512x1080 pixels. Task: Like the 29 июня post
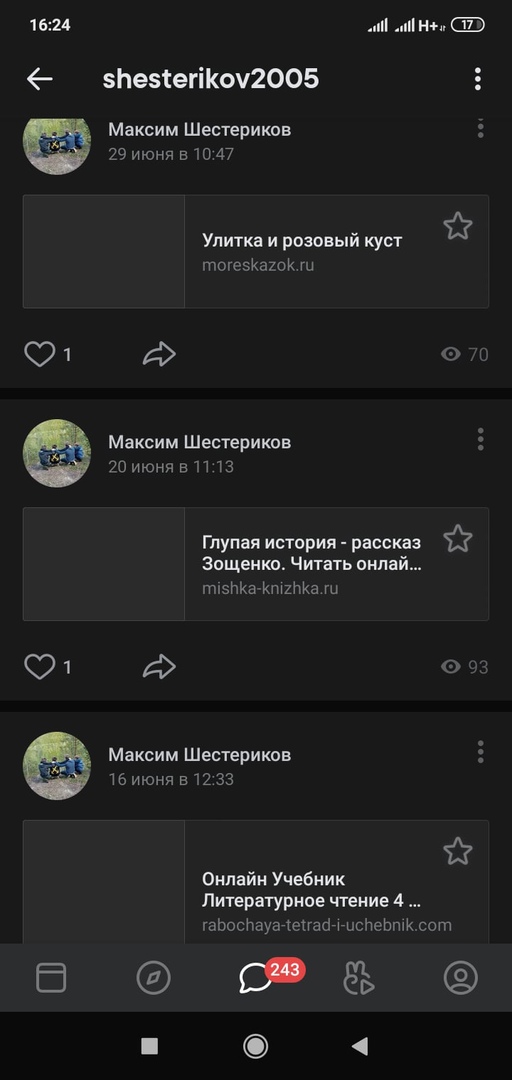pos(39,355)
